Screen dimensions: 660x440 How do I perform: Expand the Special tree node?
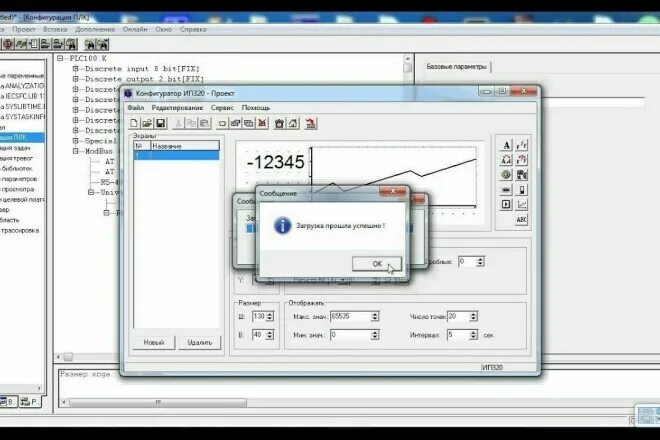point(75,141)
